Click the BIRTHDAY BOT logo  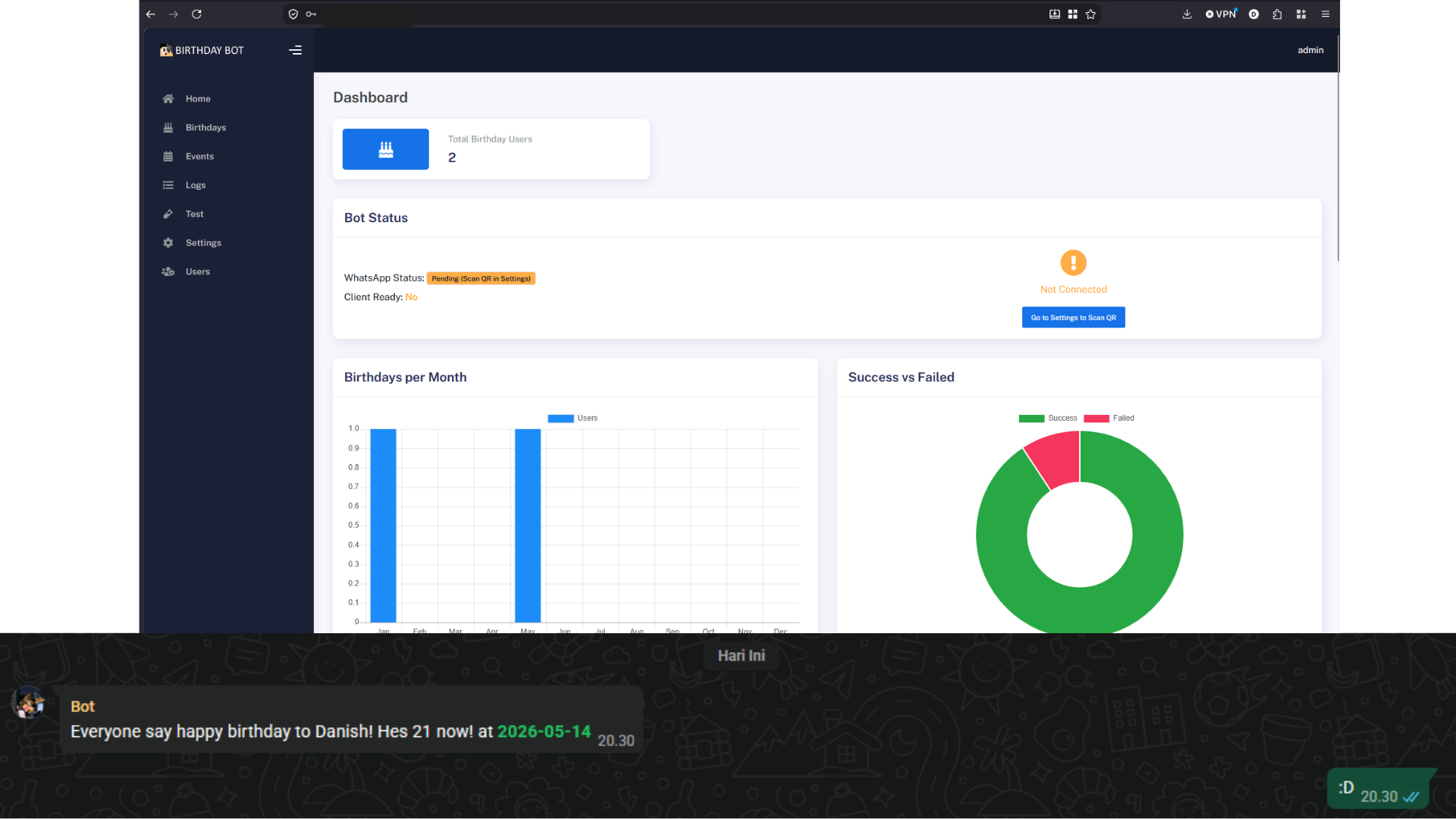[x=202, y=50]
